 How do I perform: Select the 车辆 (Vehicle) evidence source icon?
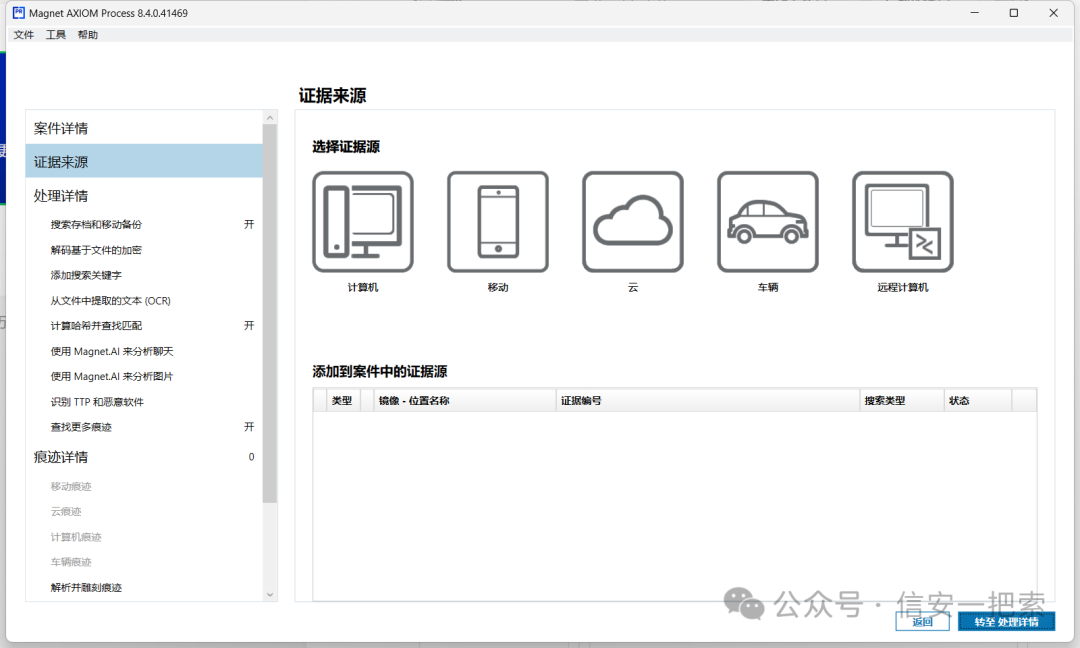point(768,222)
